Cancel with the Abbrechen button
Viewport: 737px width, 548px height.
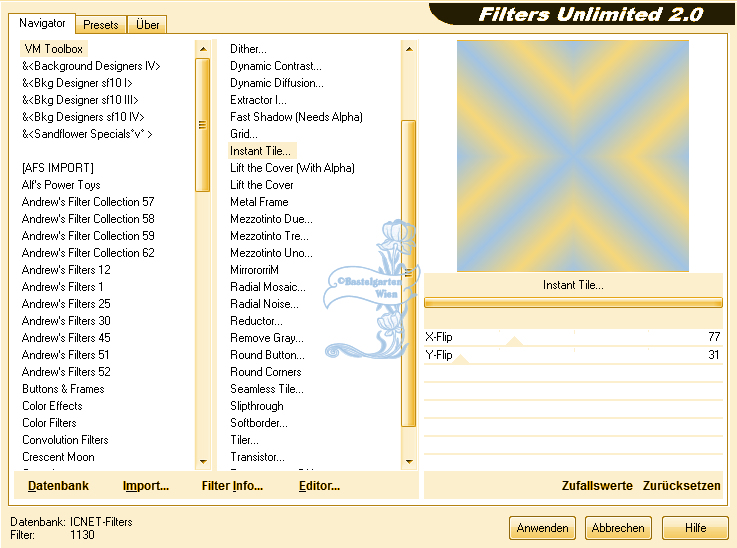618,528
